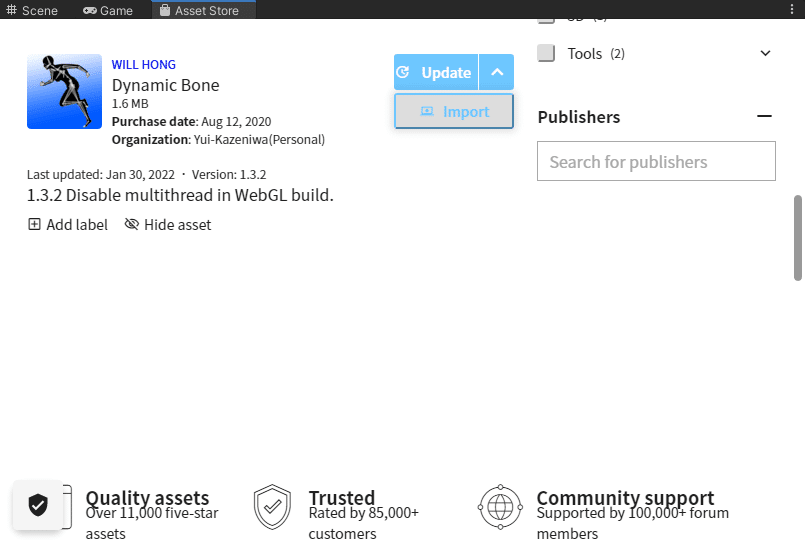Viewport: 805px width, 547px height.
Task: Switch to the Scene tab
Action: pos(32,10)
